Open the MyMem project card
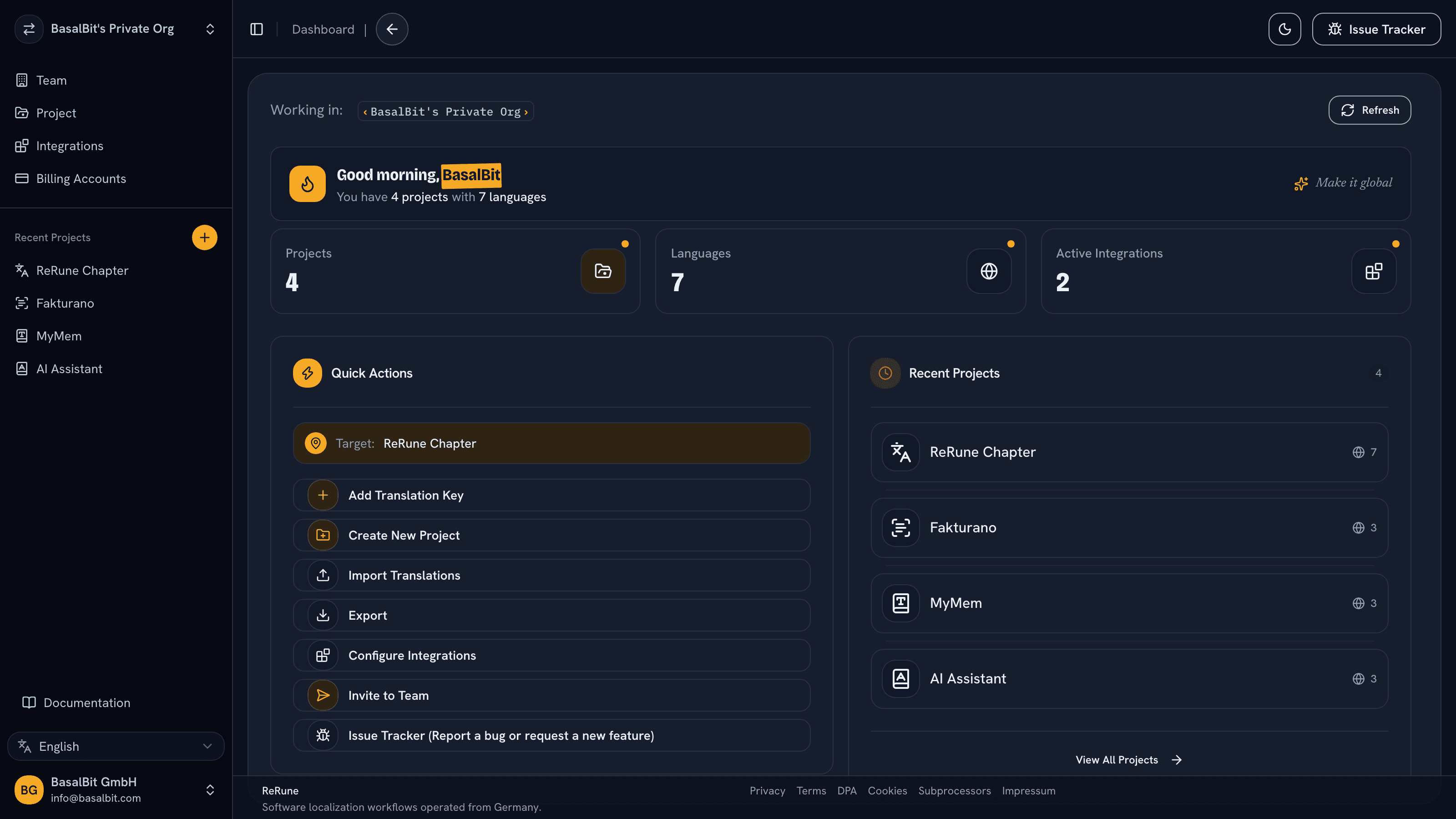 1129,604
